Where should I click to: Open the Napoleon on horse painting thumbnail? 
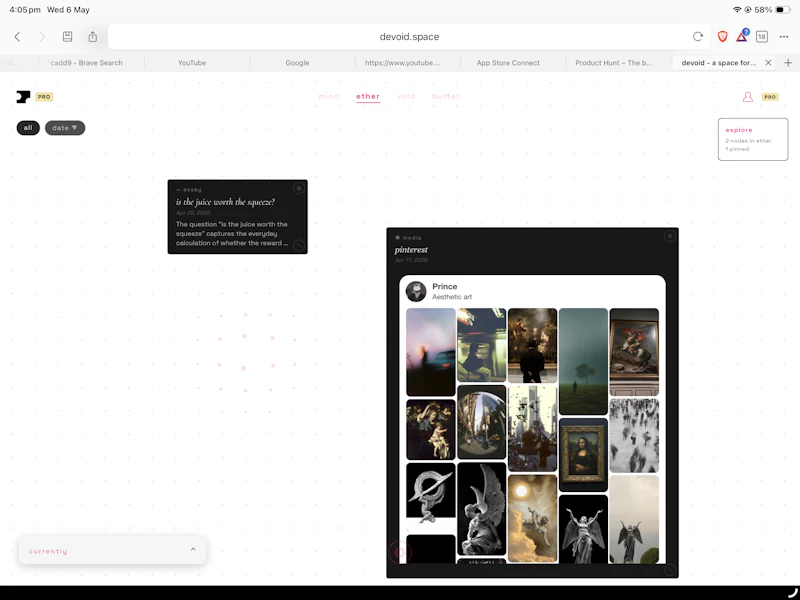(634, 352)
